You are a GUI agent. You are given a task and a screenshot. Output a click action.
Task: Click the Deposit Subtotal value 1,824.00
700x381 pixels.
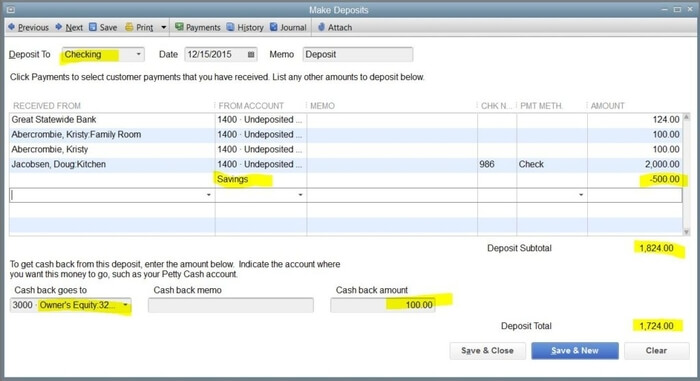[x=656, y=248]
